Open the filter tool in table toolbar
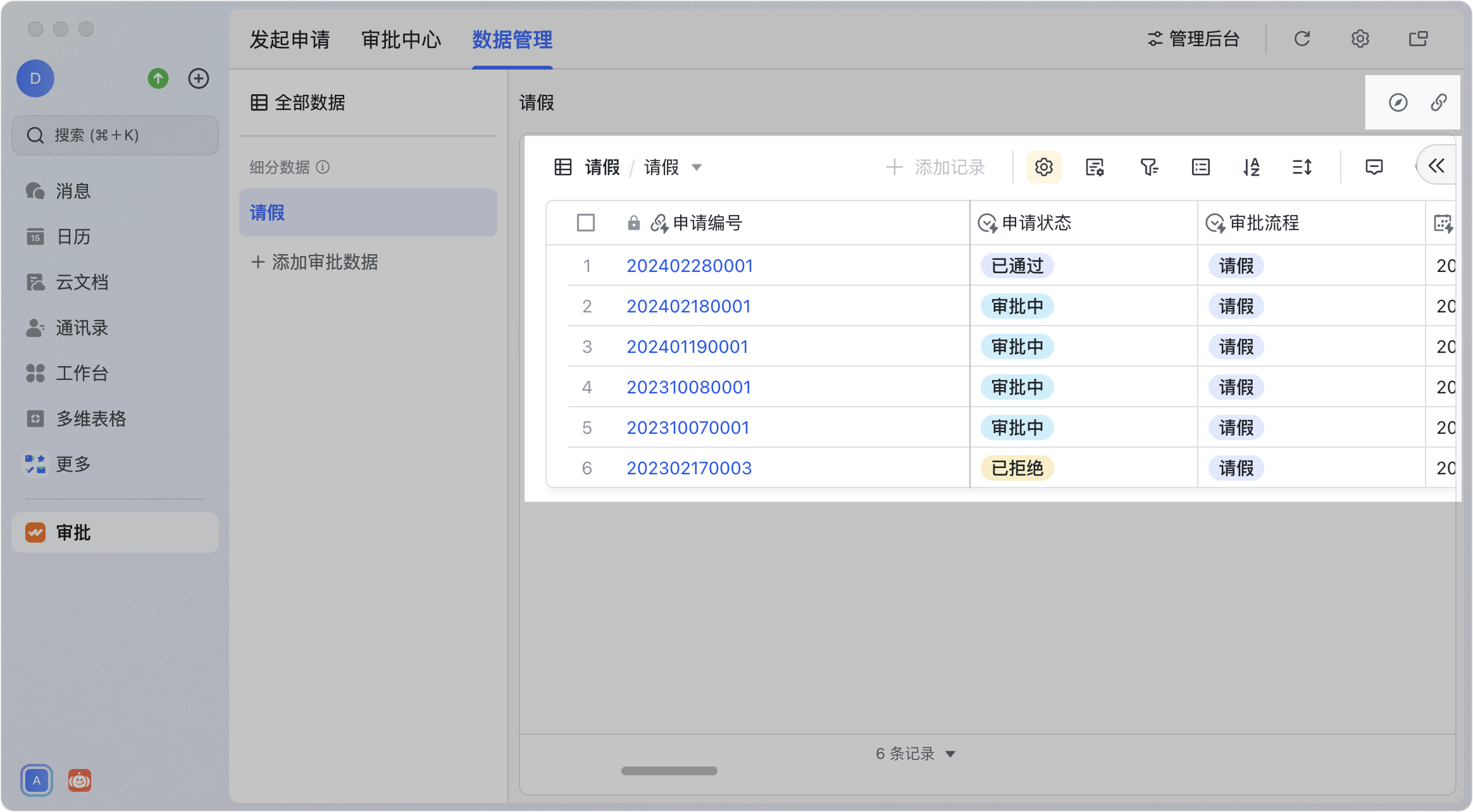 tap(1148, 167)
